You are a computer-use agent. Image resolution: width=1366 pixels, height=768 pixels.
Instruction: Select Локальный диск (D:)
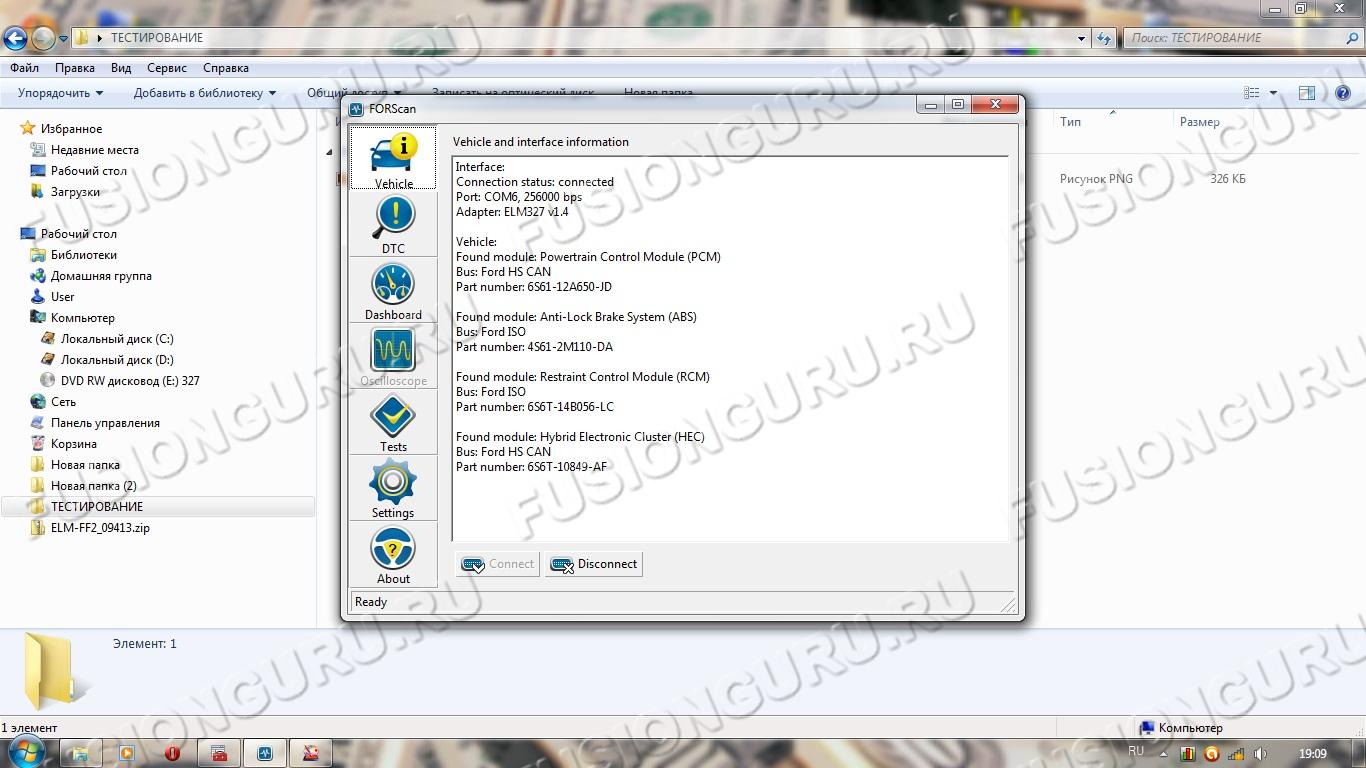coord(117,360)
